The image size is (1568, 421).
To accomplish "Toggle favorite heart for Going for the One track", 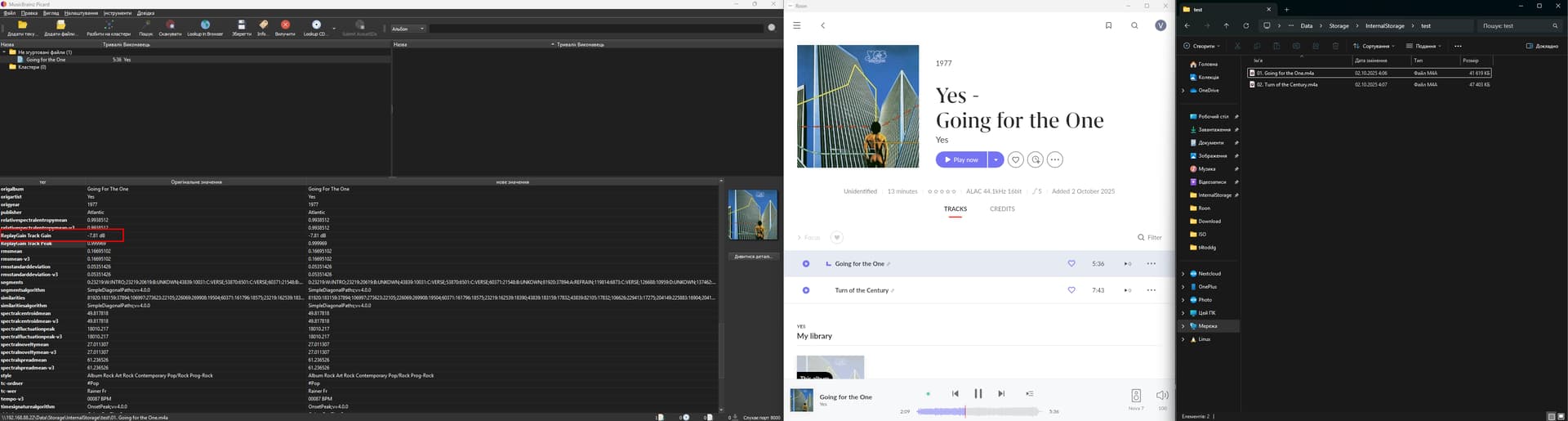I will coord(1071,264).
